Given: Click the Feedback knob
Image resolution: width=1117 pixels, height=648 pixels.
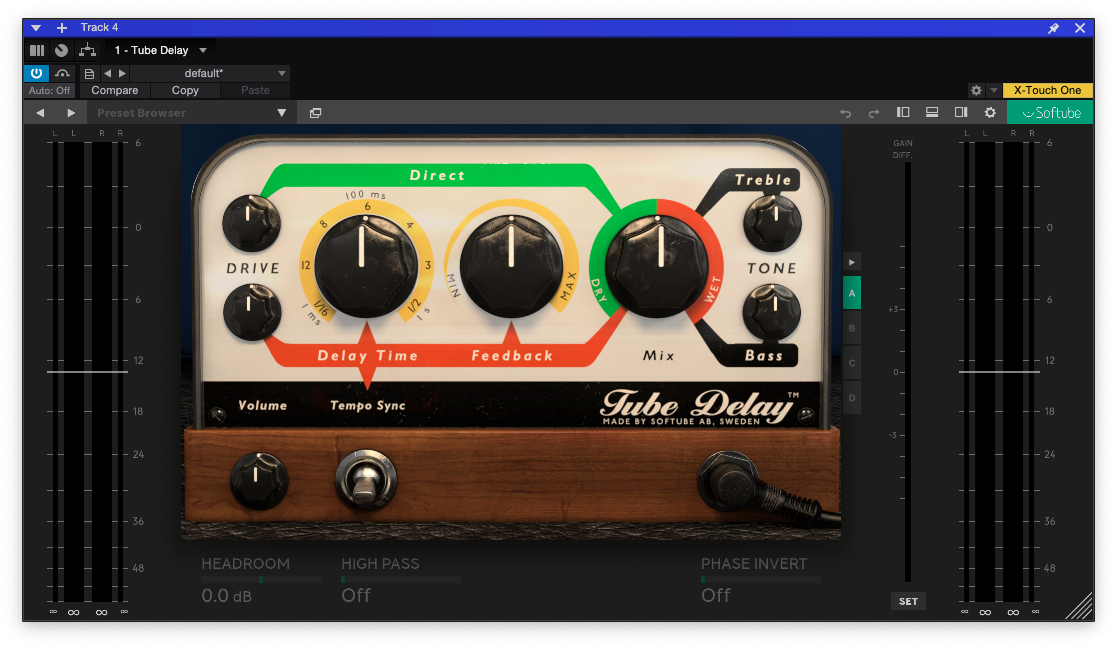Looking at the screenshot, I should pos(511,266).
